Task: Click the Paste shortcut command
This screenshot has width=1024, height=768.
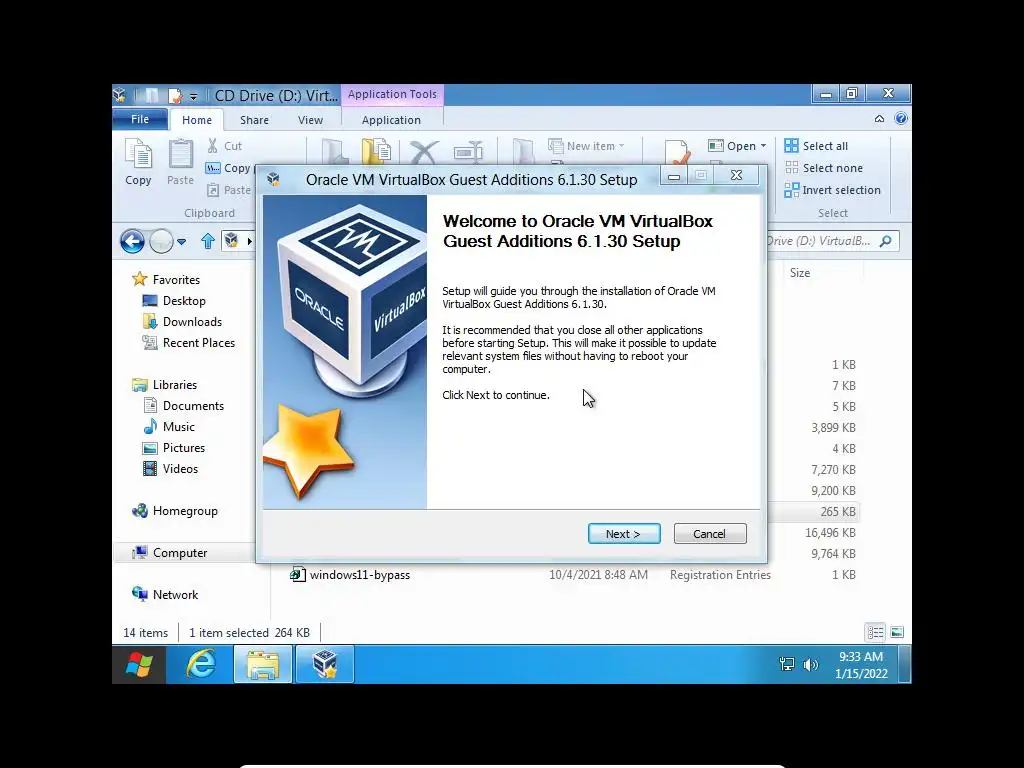Action: click(x=229, y=190)
